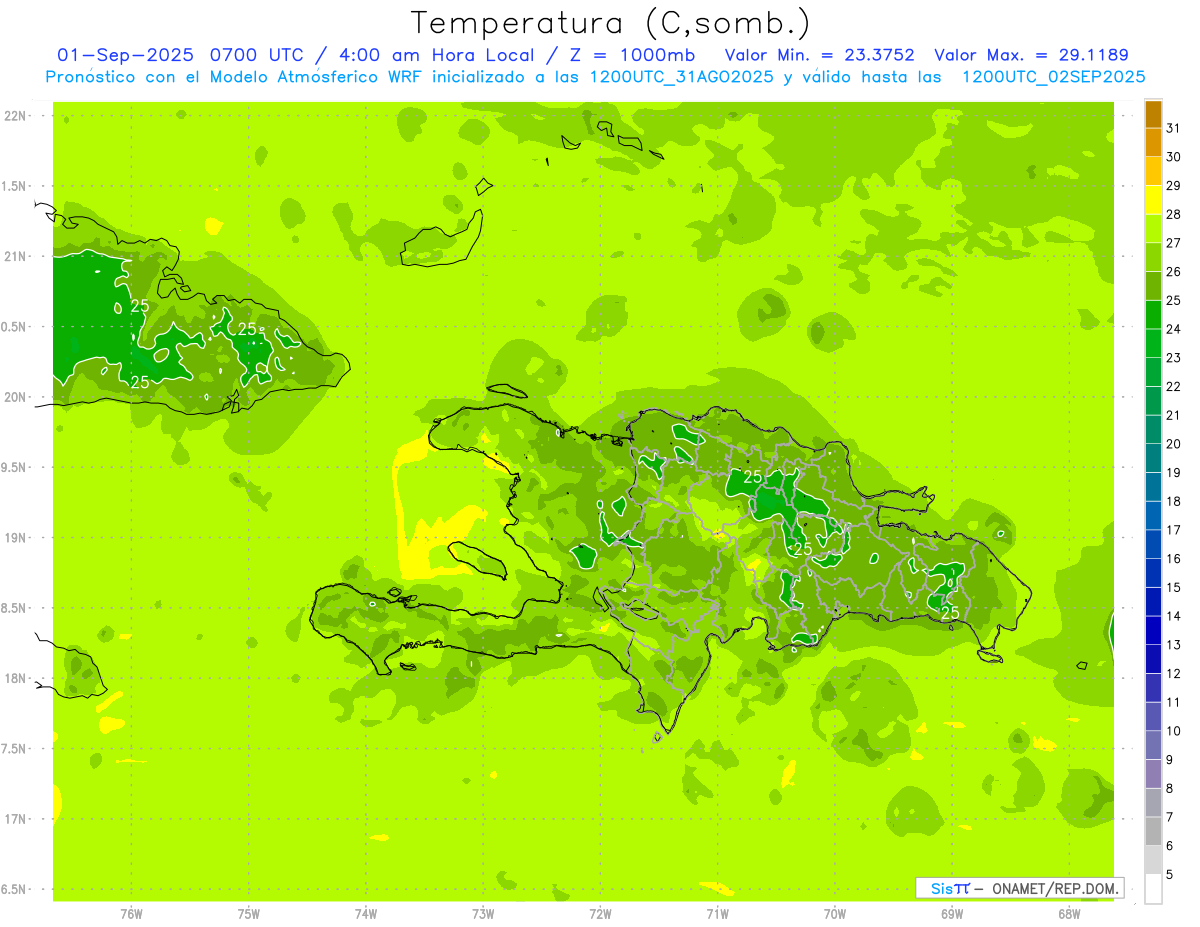Click the "6.5N" latitude axis label

click(14, 890)
